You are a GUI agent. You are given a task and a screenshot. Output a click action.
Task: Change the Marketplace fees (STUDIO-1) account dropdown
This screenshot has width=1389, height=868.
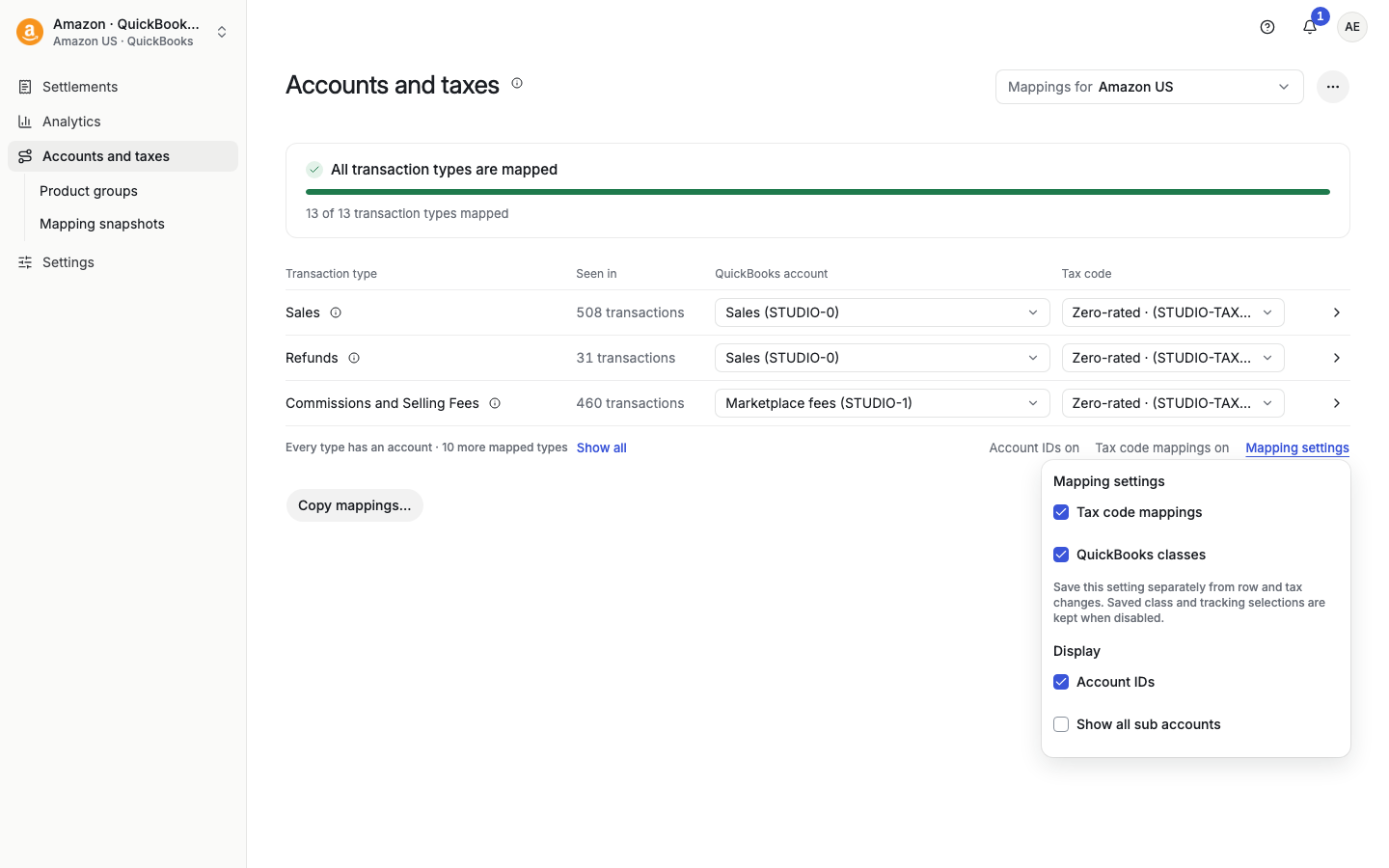click(x=882, y=403)
